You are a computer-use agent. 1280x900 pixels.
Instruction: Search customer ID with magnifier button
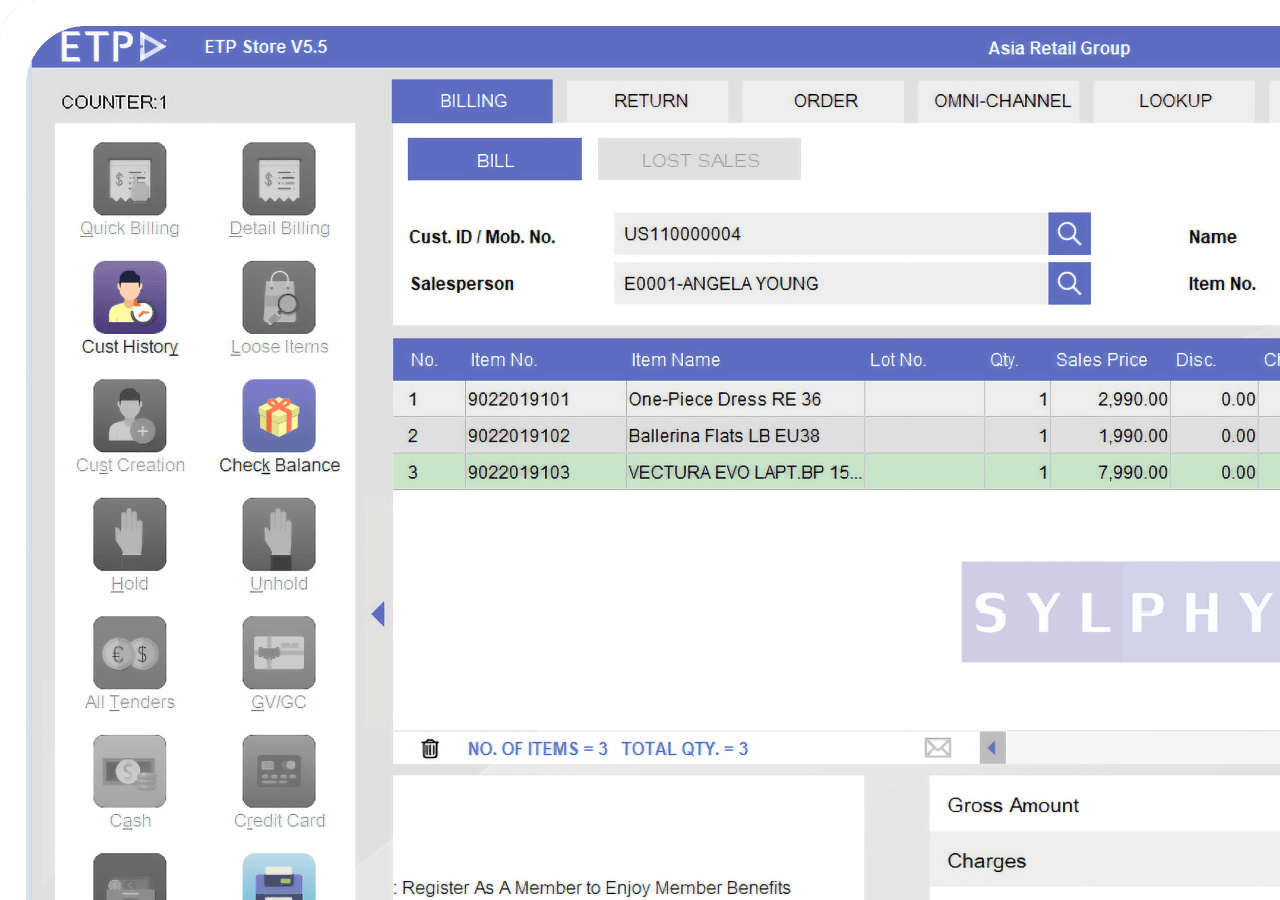click(x=1069, y=234)
